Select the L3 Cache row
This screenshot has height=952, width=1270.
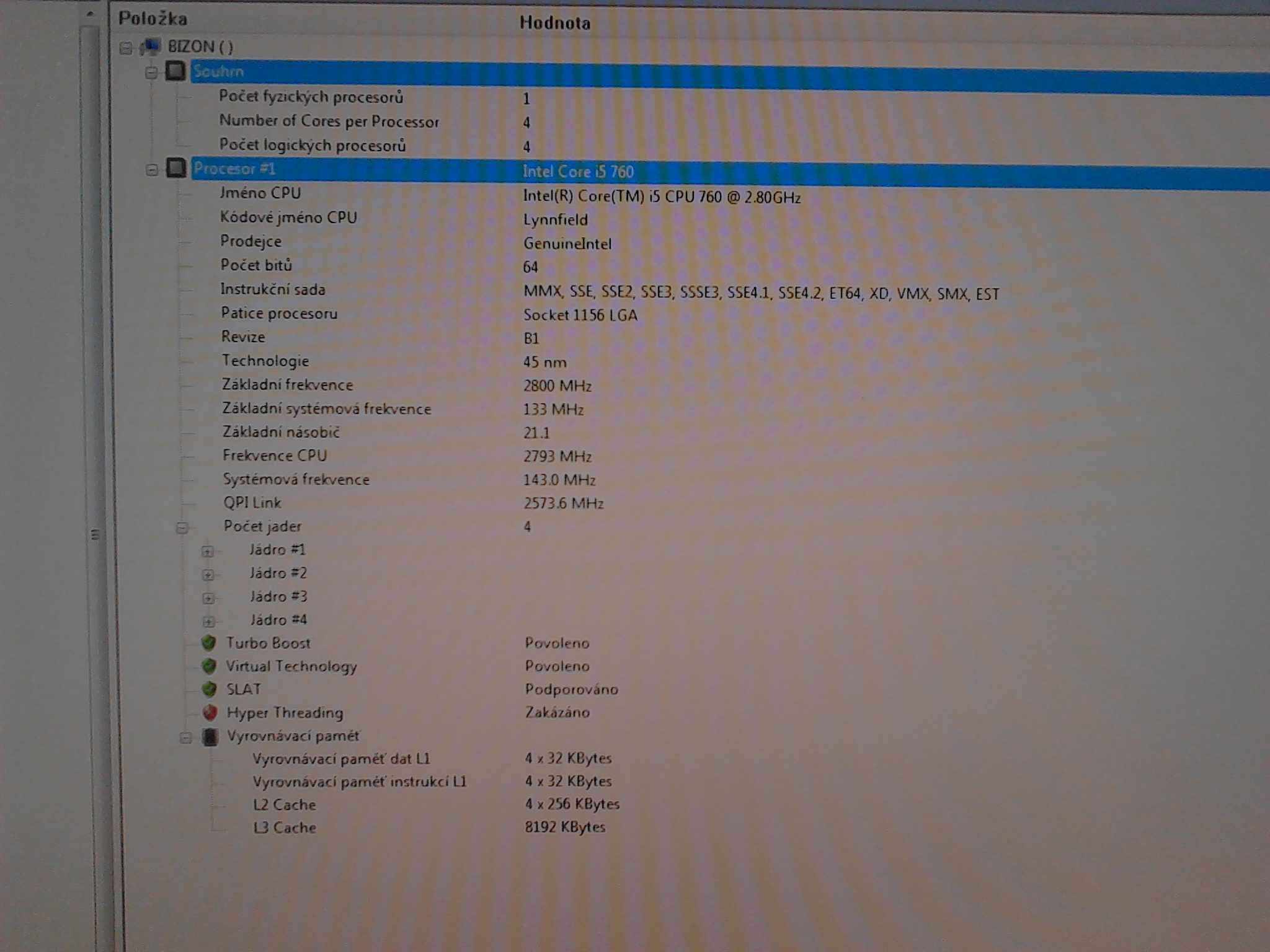tap(285, 827)
